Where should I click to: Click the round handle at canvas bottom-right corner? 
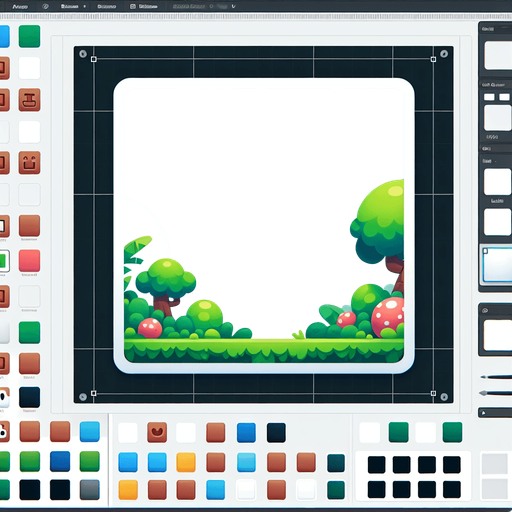(x=444, y=397)
